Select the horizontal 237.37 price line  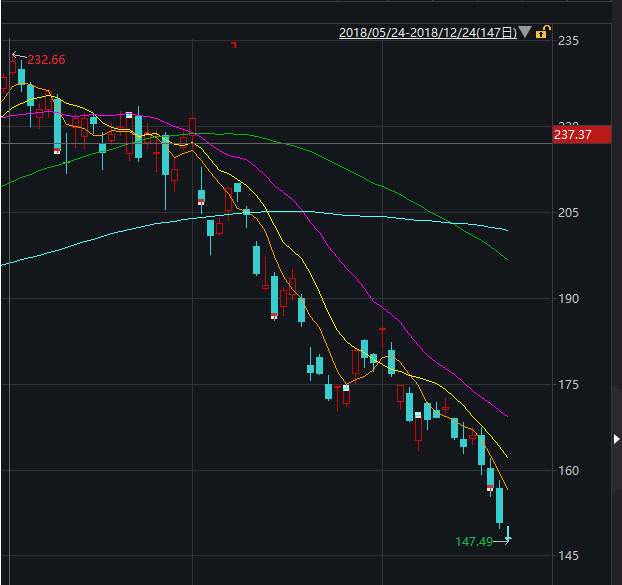(277, 143)
